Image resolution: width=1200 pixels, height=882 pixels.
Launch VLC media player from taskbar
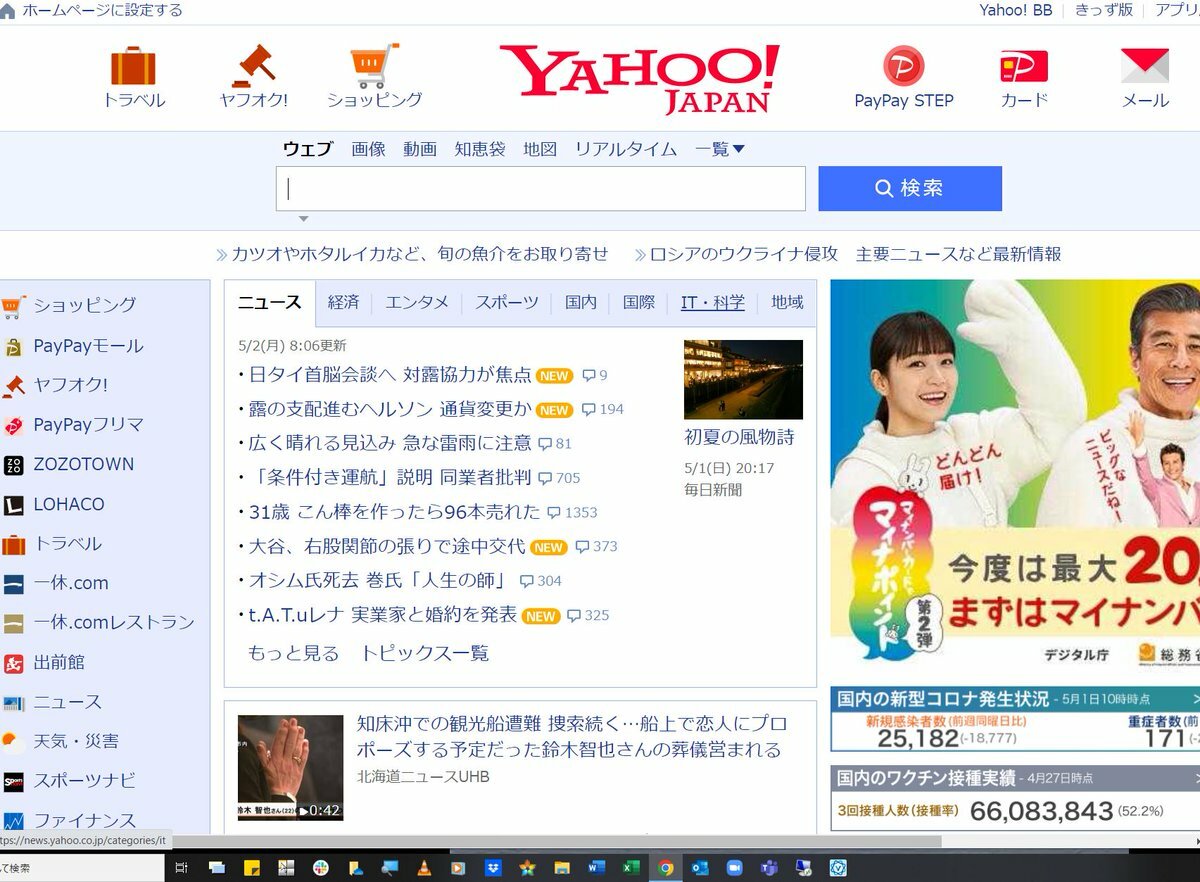click(x=423, y=868)
